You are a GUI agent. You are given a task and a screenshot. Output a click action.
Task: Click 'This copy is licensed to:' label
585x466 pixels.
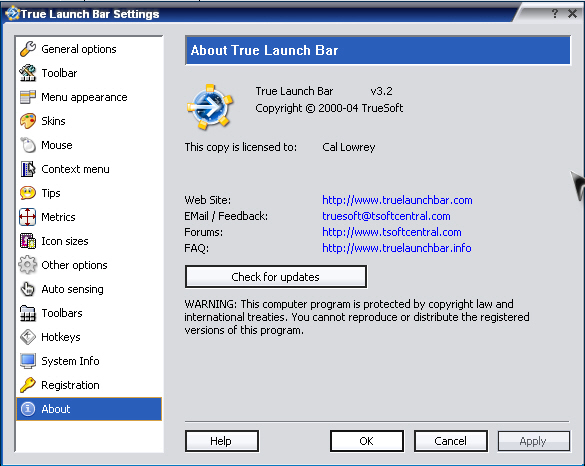[241, 147]
